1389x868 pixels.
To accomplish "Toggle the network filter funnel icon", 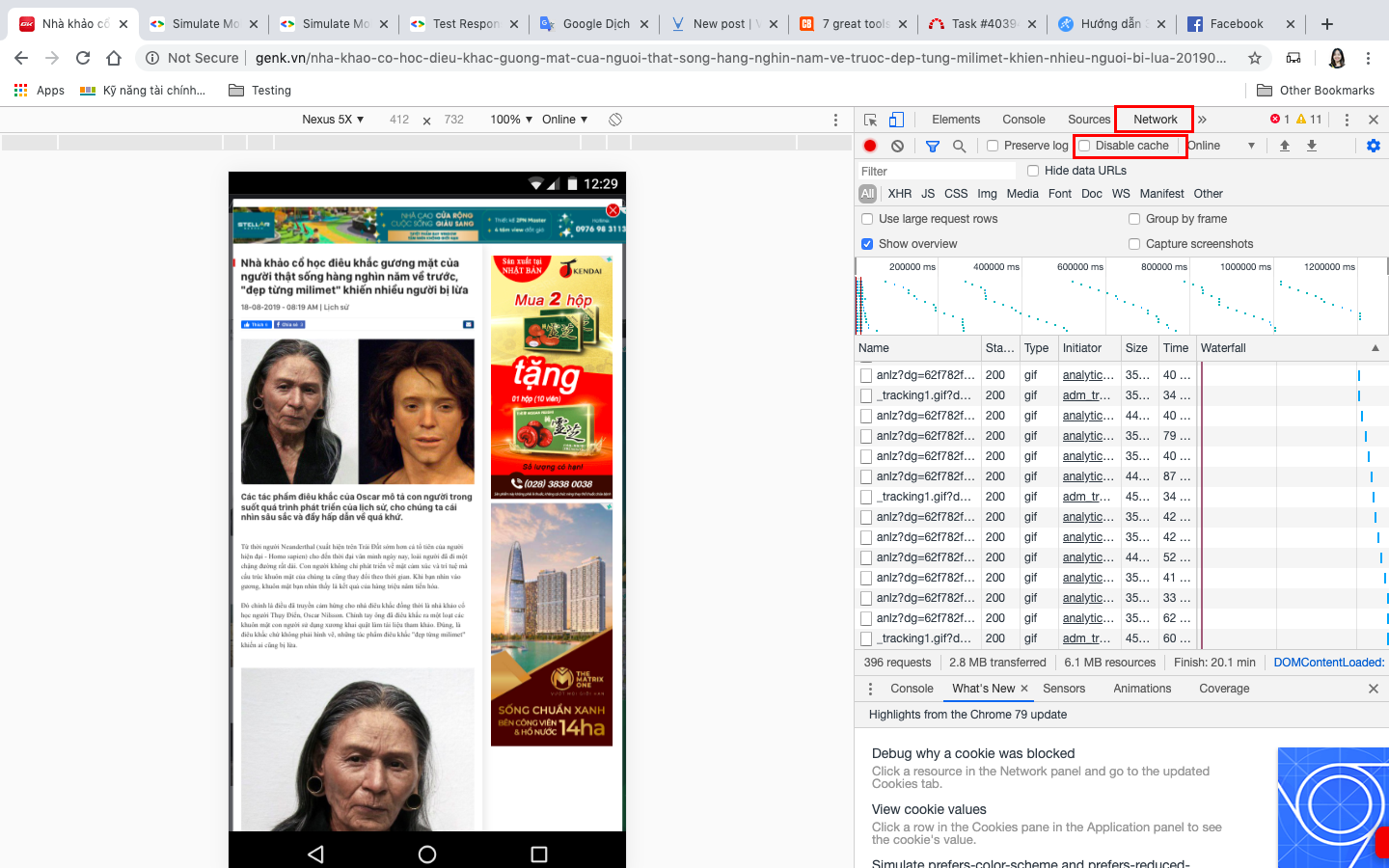I will [933, 146].
